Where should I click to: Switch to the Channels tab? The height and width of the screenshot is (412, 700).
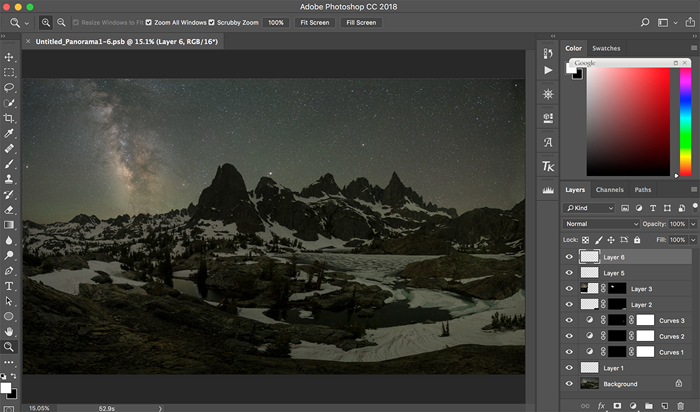609,189
